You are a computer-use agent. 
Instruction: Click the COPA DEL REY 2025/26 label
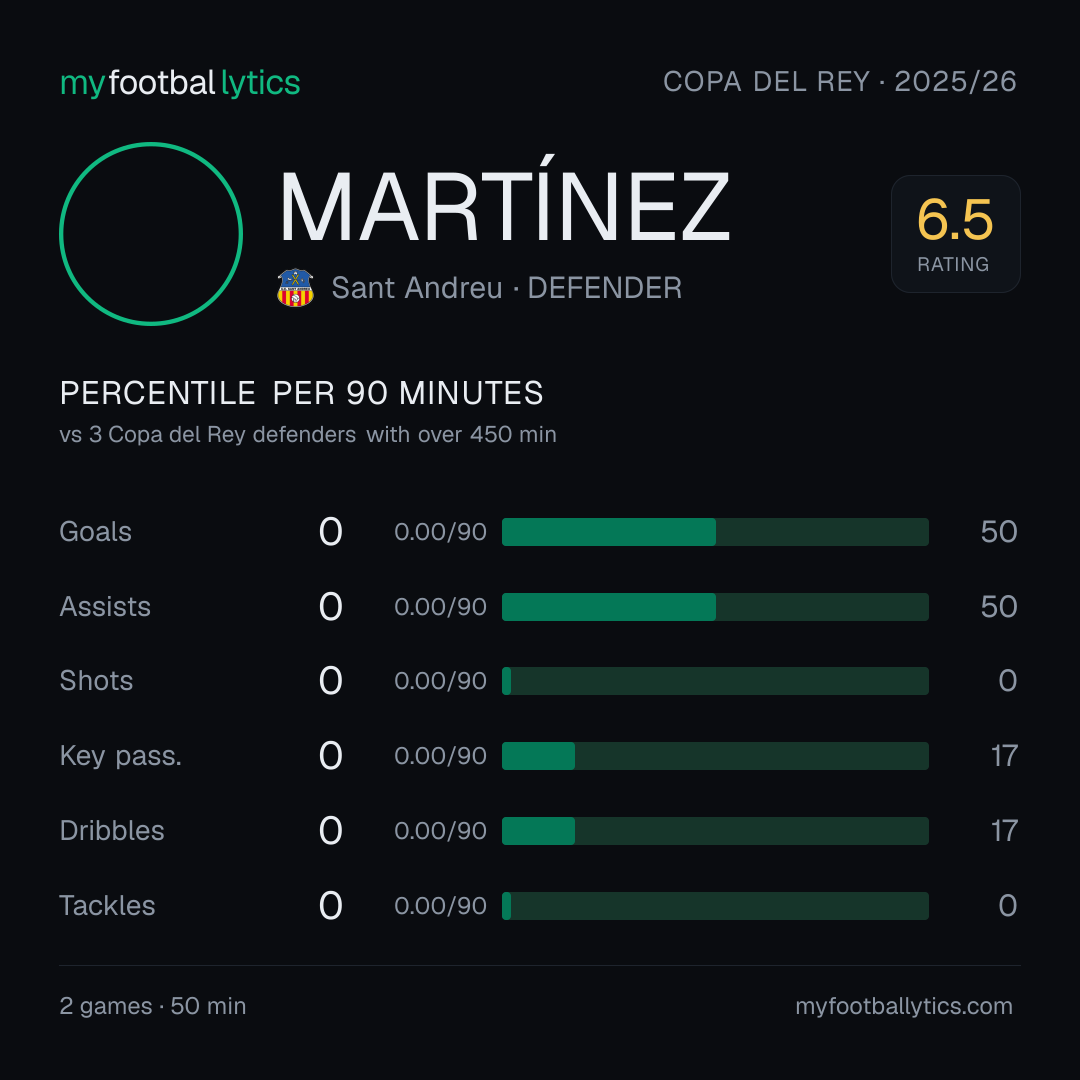pos(840,82)
